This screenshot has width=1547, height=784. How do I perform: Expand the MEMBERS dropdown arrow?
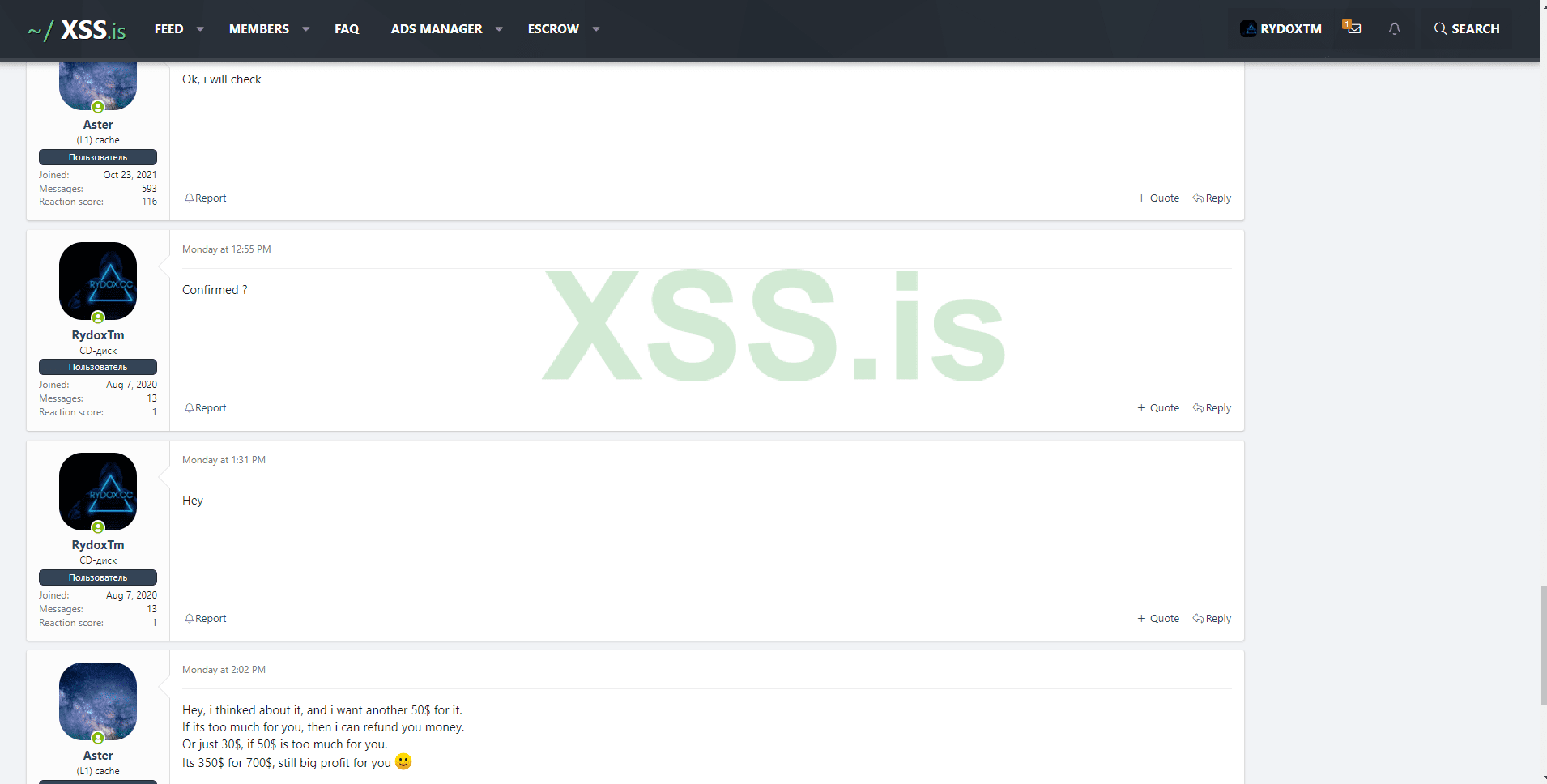pos(305,29)
